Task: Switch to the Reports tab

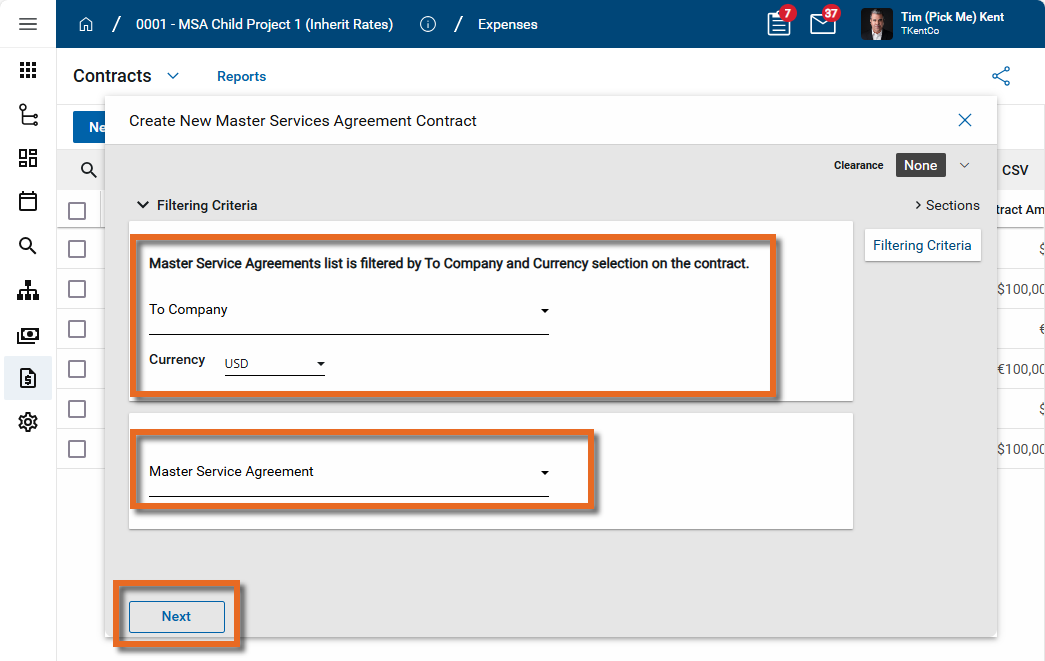Action: tap(241, 76)
